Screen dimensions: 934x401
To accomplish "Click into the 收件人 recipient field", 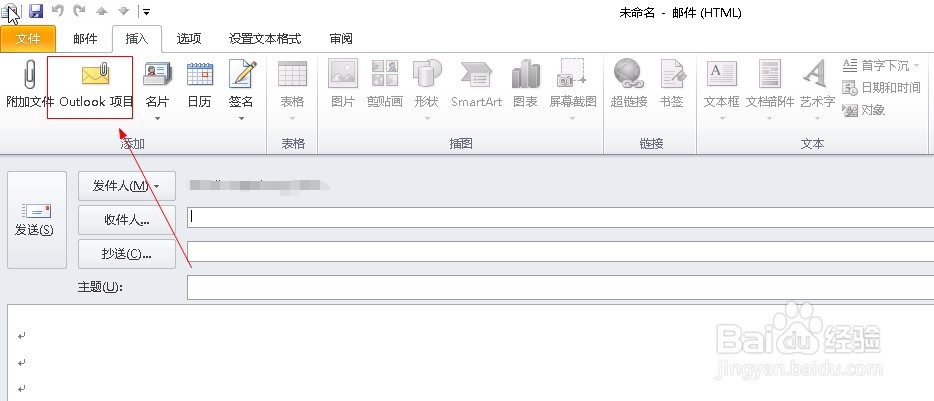I will (x=560, y=217).
